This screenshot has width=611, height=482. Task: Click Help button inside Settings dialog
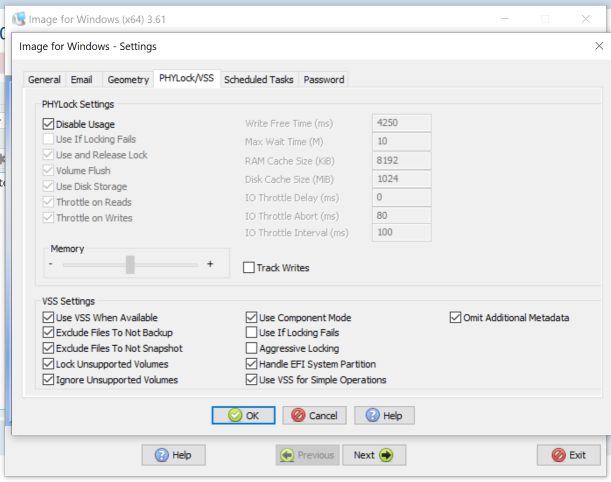tap(384, 415)
